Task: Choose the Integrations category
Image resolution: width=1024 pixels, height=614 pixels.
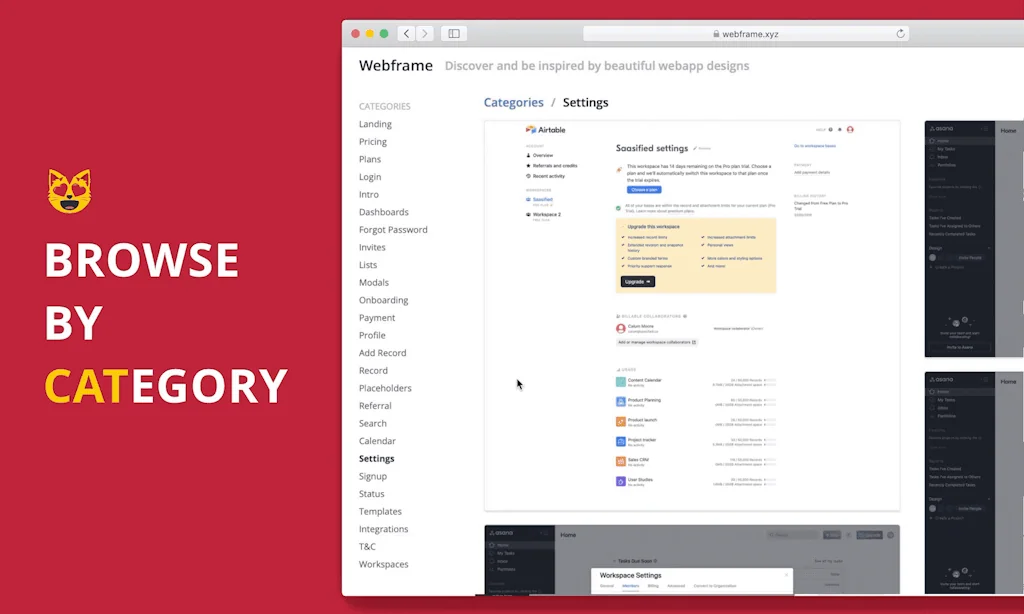Action: 383,530
